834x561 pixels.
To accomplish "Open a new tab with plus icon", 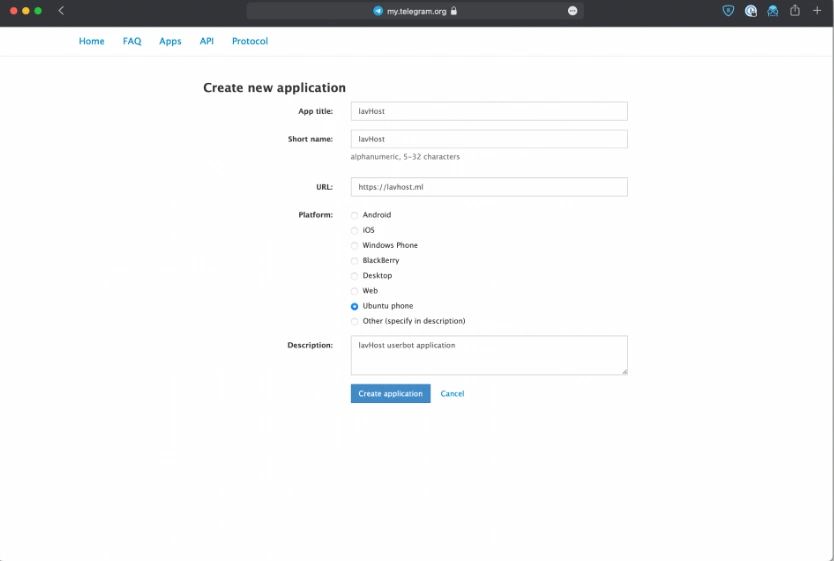I will click(817, 10).
